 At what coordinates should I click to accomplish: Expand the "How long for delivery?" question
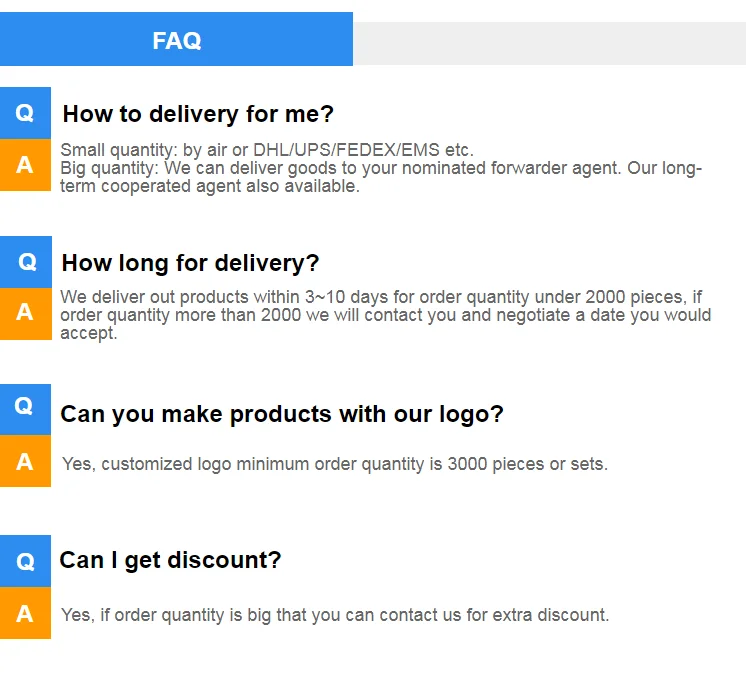pos(190,263)
